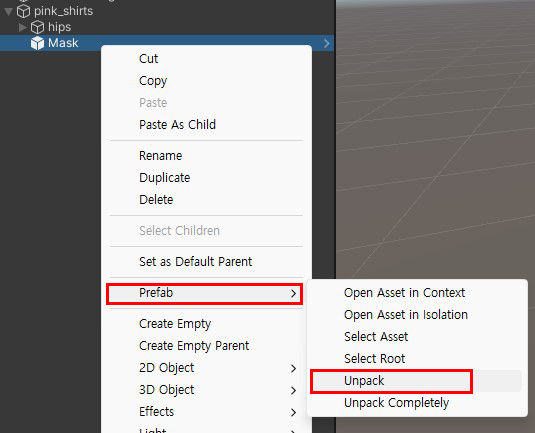Open the Prefab submenu
Image resolution: width=535 pixels, height=433 pixels.
tap(205, 293)
